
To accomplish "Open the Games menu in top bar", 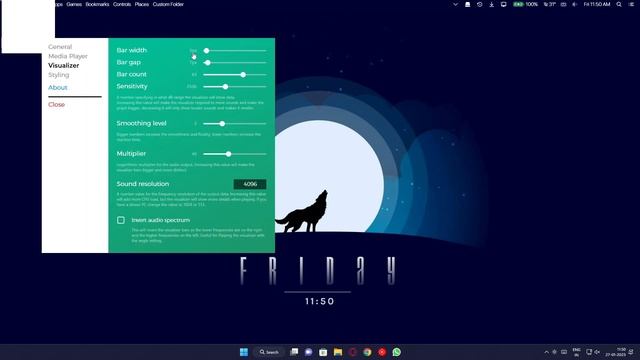I will tap(74, 4).
